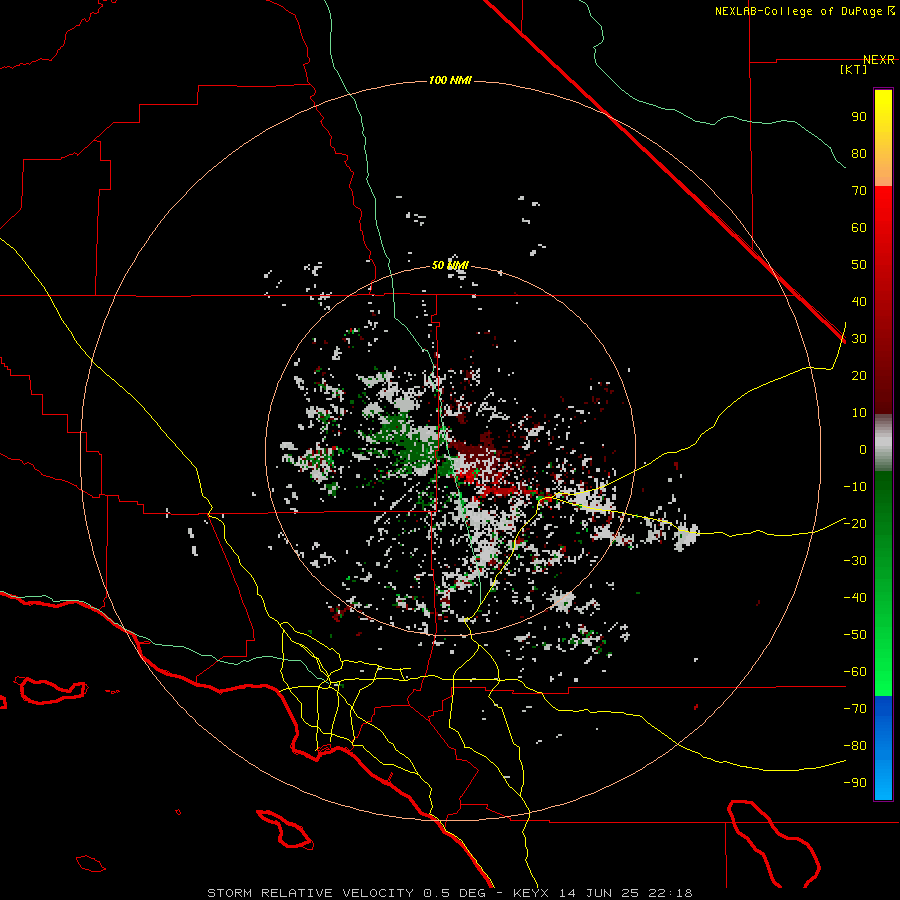Click the 0 value on the velocity scale

point(863,450)
